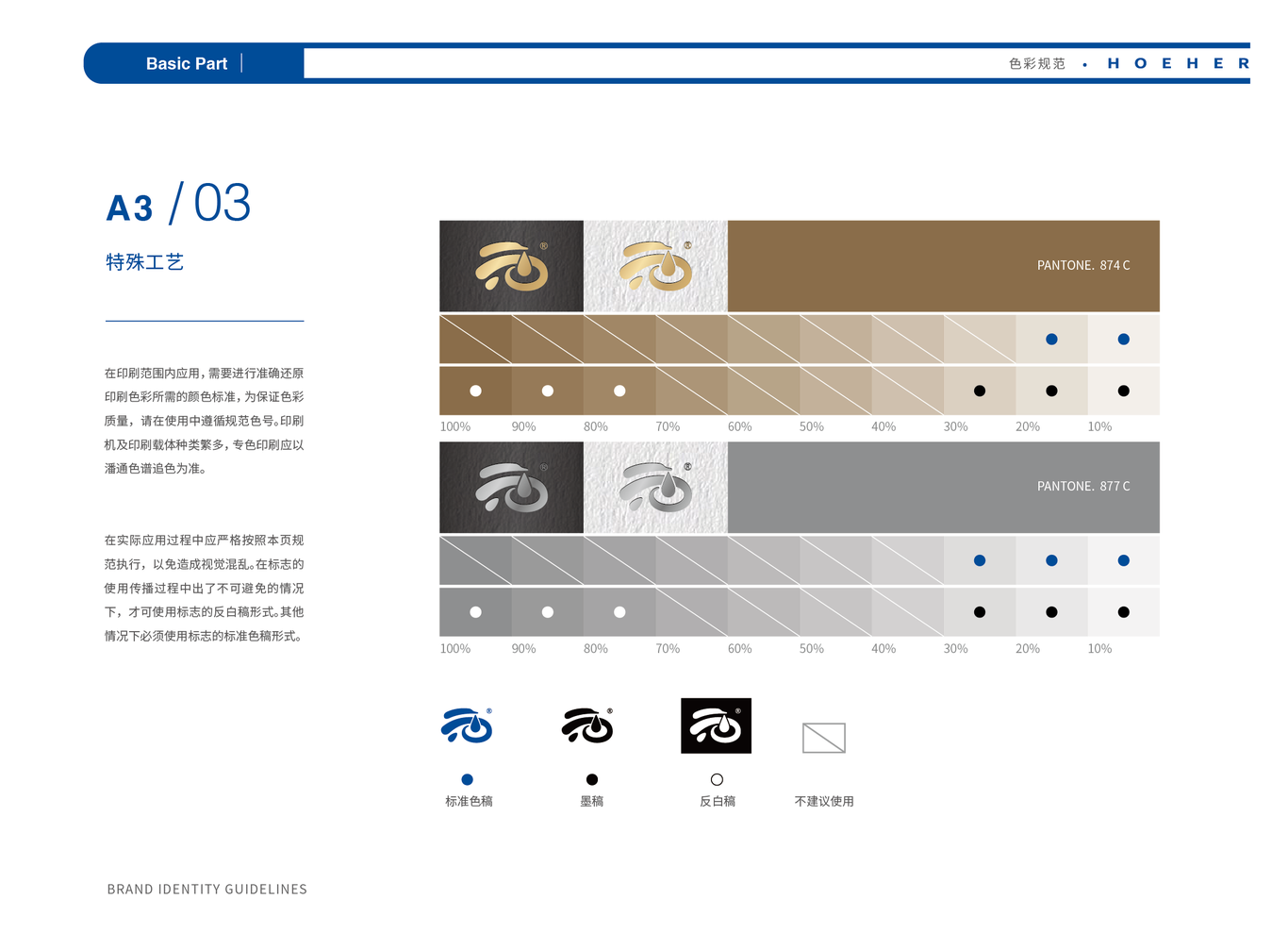Viewport: 1288px width, 949px height.
Task: Click the crossed-out rectangle not-recommended icon
Action: (x=824, y=738)
